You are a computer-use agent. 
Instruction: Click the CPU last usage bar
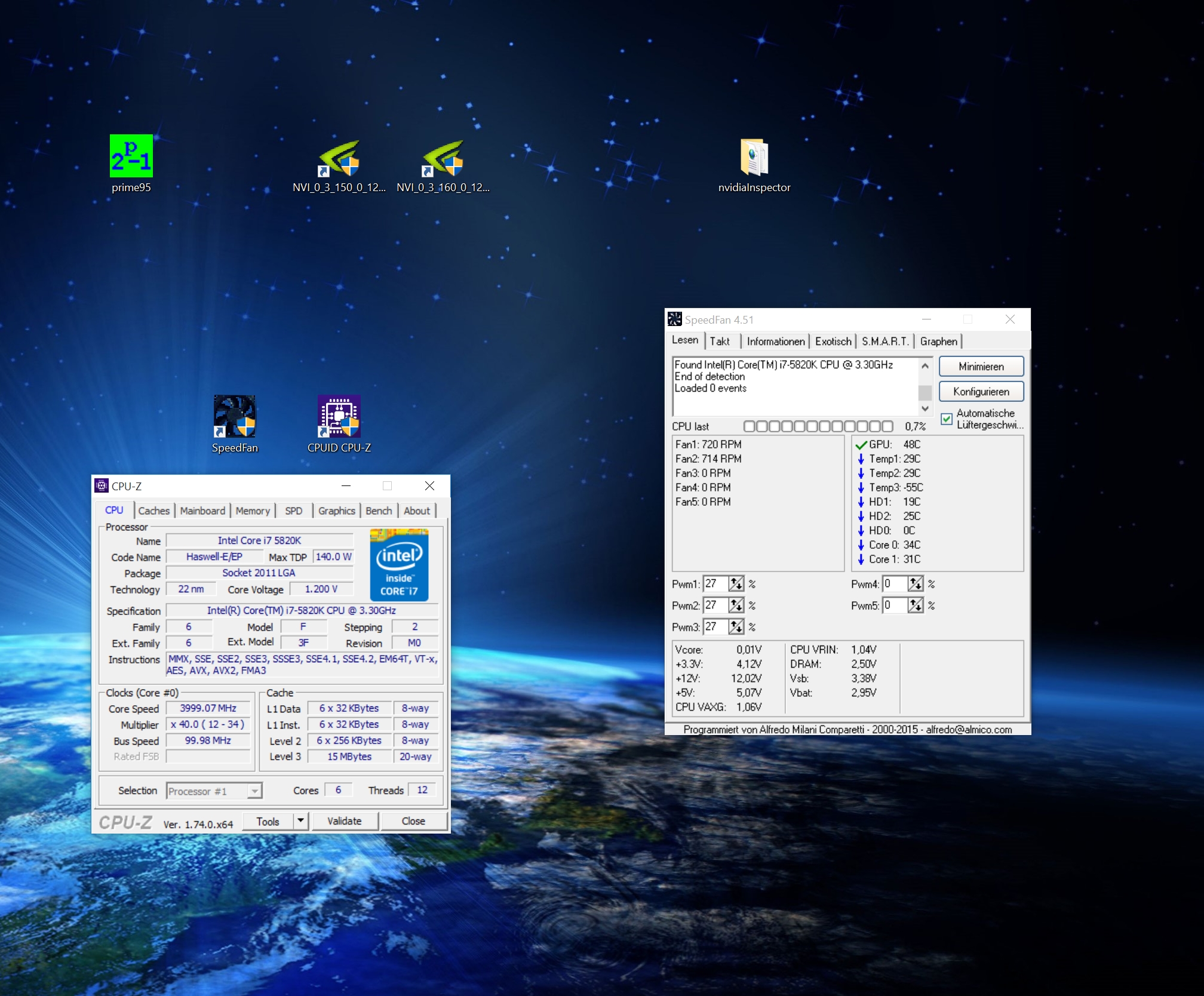point(818,426)
